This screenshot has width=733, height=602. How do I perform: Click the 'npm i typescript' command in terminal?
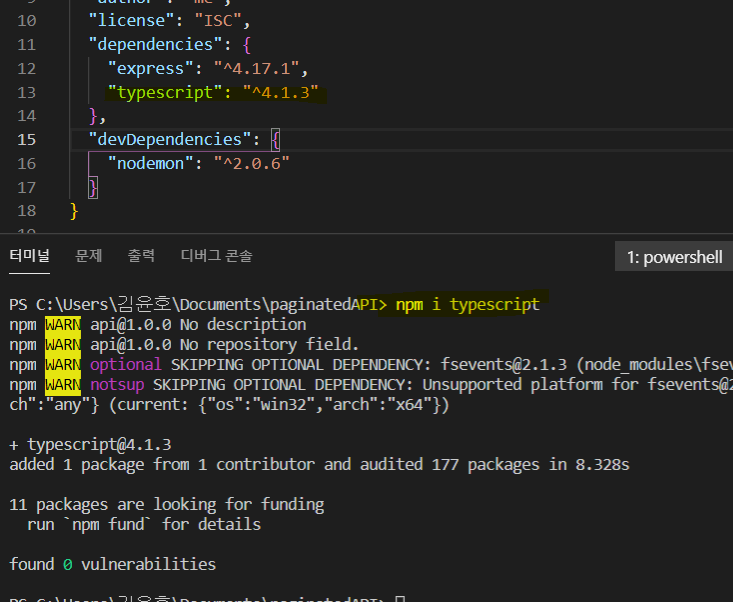467,305
